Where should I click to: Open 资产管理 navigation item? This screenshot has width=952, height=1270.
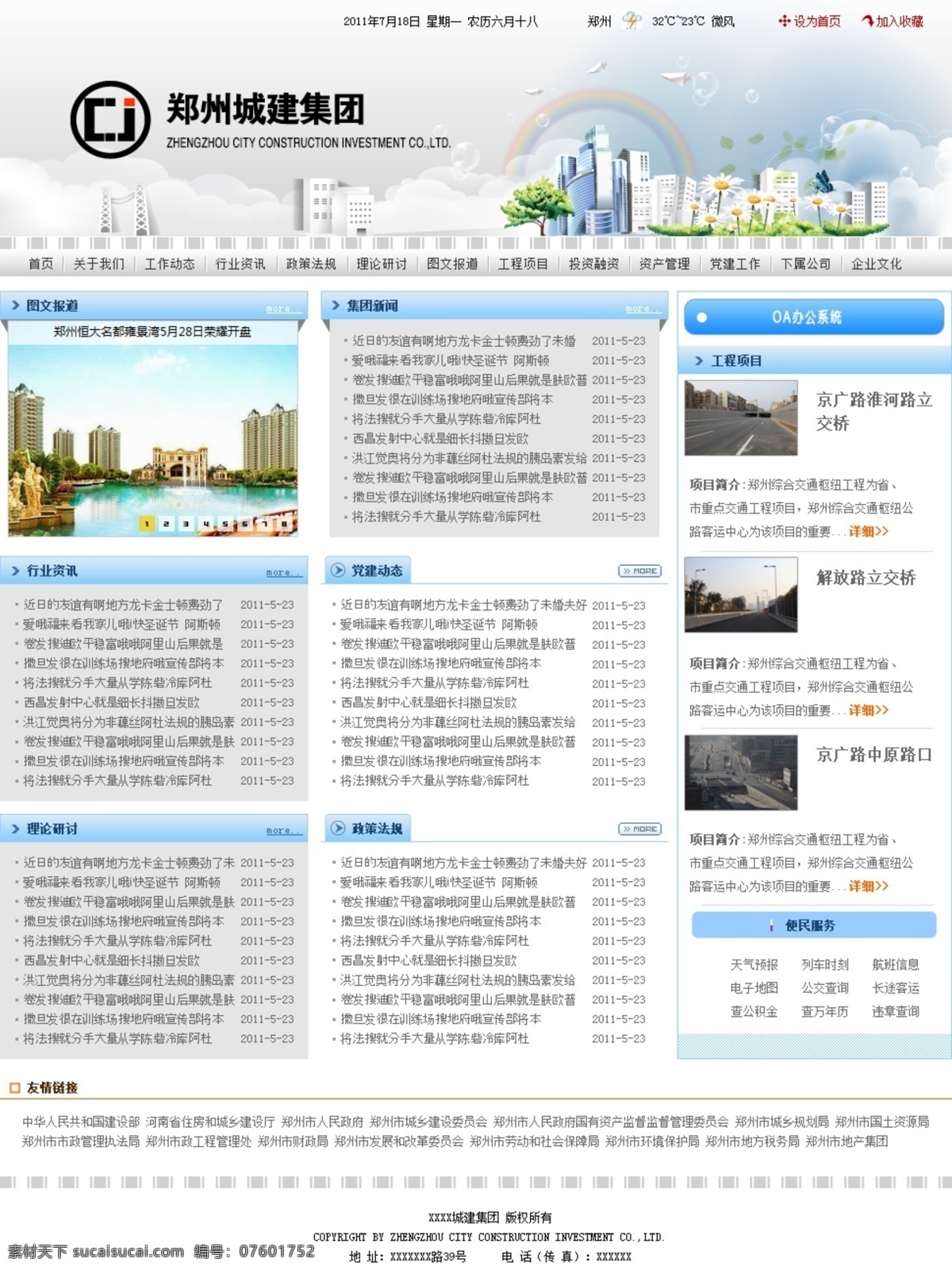pos(665,264)
